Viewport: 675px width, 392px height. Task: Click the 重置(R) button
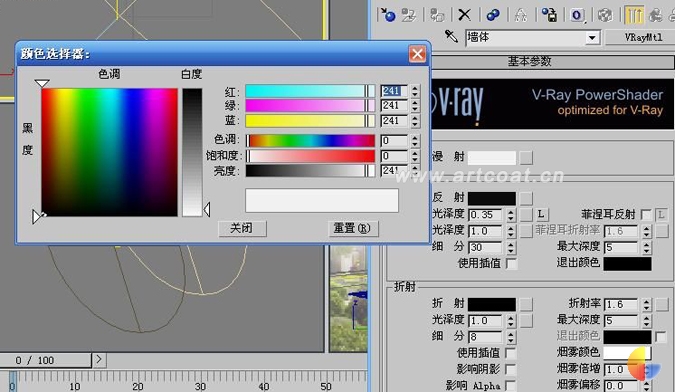353,228
